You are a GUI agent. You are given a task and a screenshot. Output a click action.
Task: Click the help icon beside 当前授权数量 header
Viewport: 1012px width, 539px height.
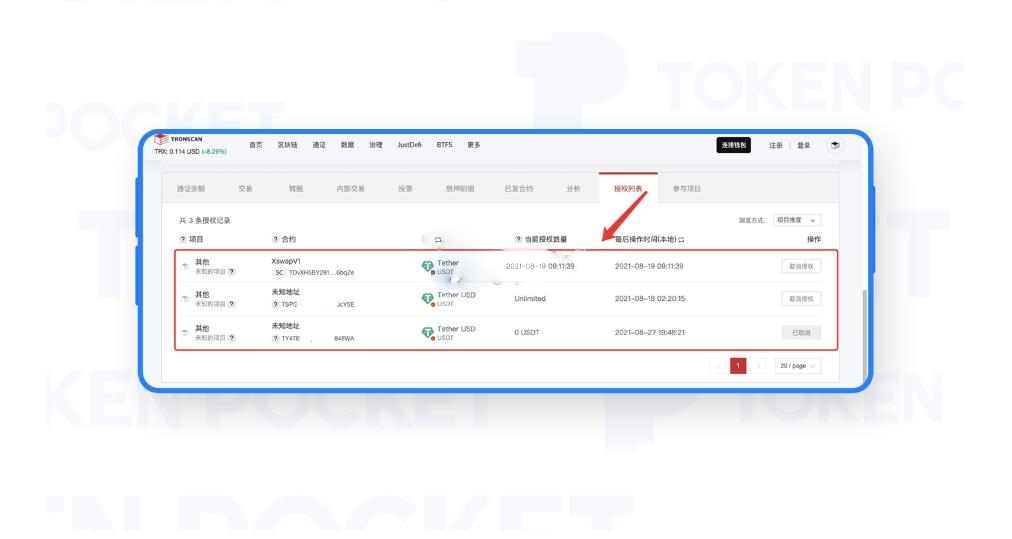point(517,239)
